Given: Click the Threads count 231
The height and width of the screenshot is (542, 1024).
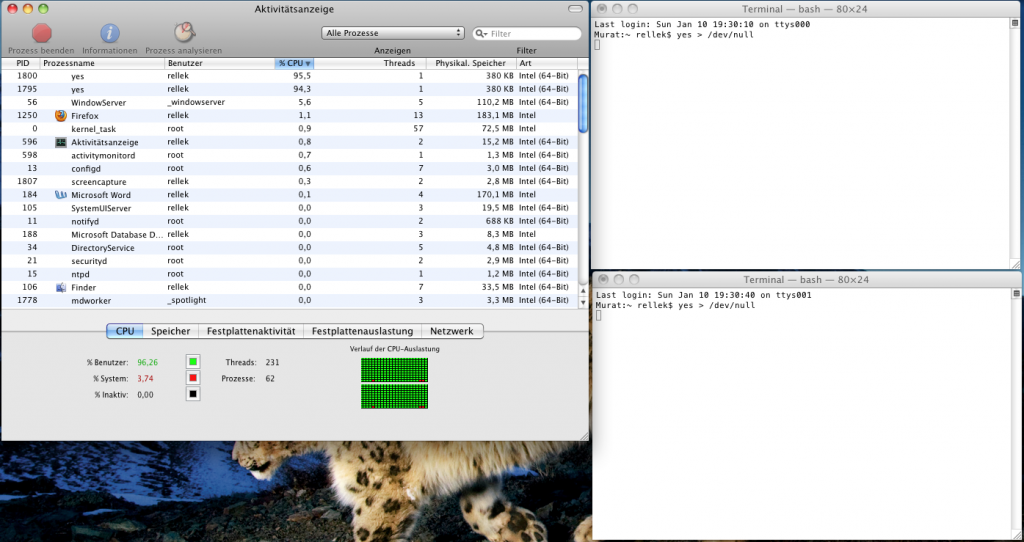Looking at the screenshot, I should (x=272, y=362).
